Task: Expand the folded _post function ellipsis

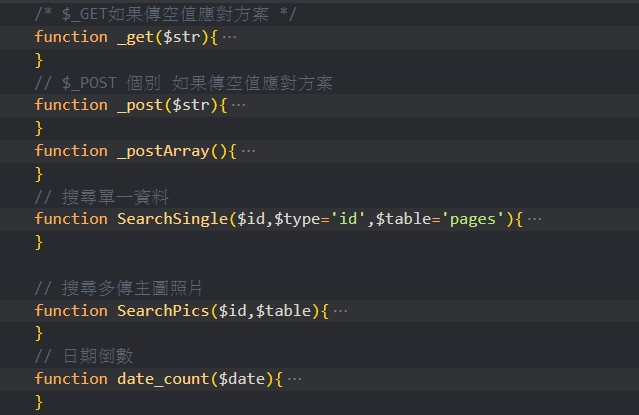Action: [x=238, y=105]
